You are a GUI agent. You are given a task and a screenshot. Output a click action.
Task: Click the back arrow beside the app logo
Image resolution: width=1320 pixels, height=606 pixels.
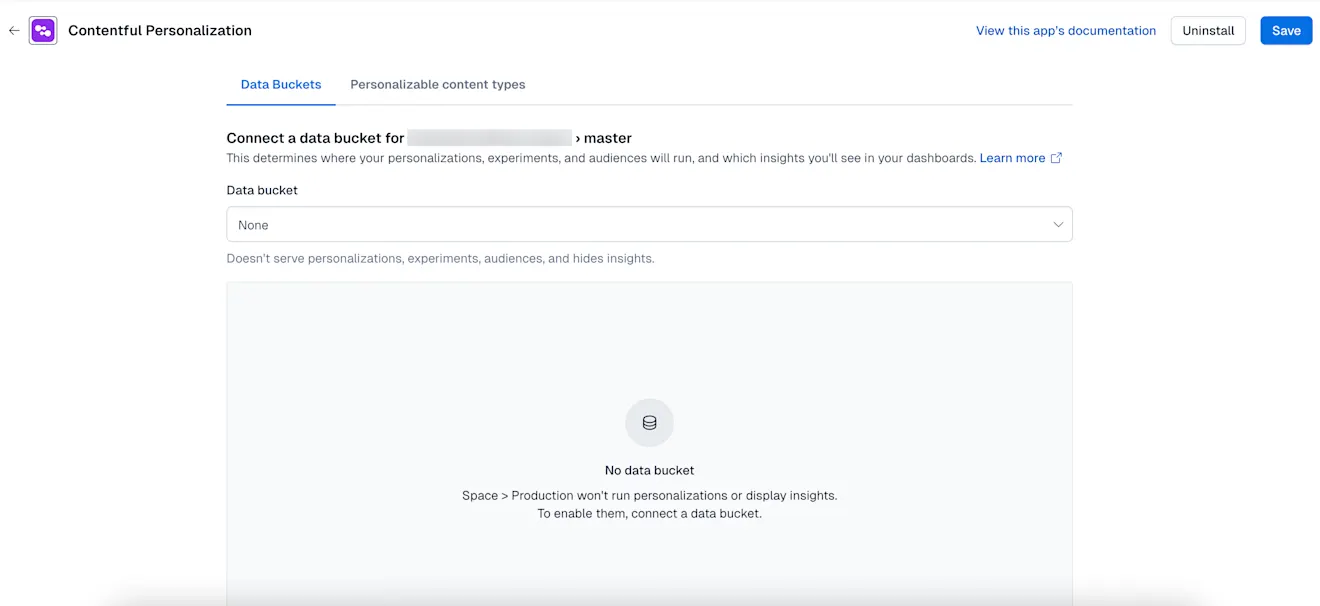point(14,30)
